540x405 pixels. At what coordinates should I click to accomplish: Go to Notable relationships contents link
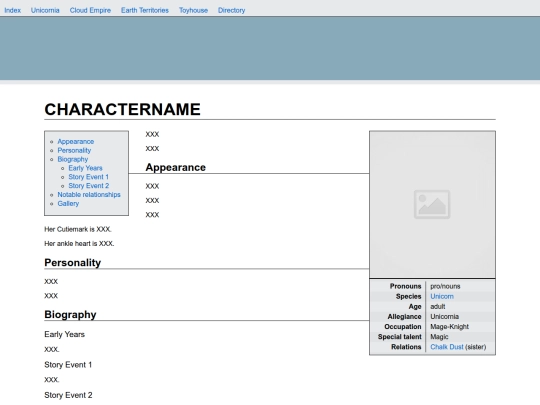coord(89,195)
